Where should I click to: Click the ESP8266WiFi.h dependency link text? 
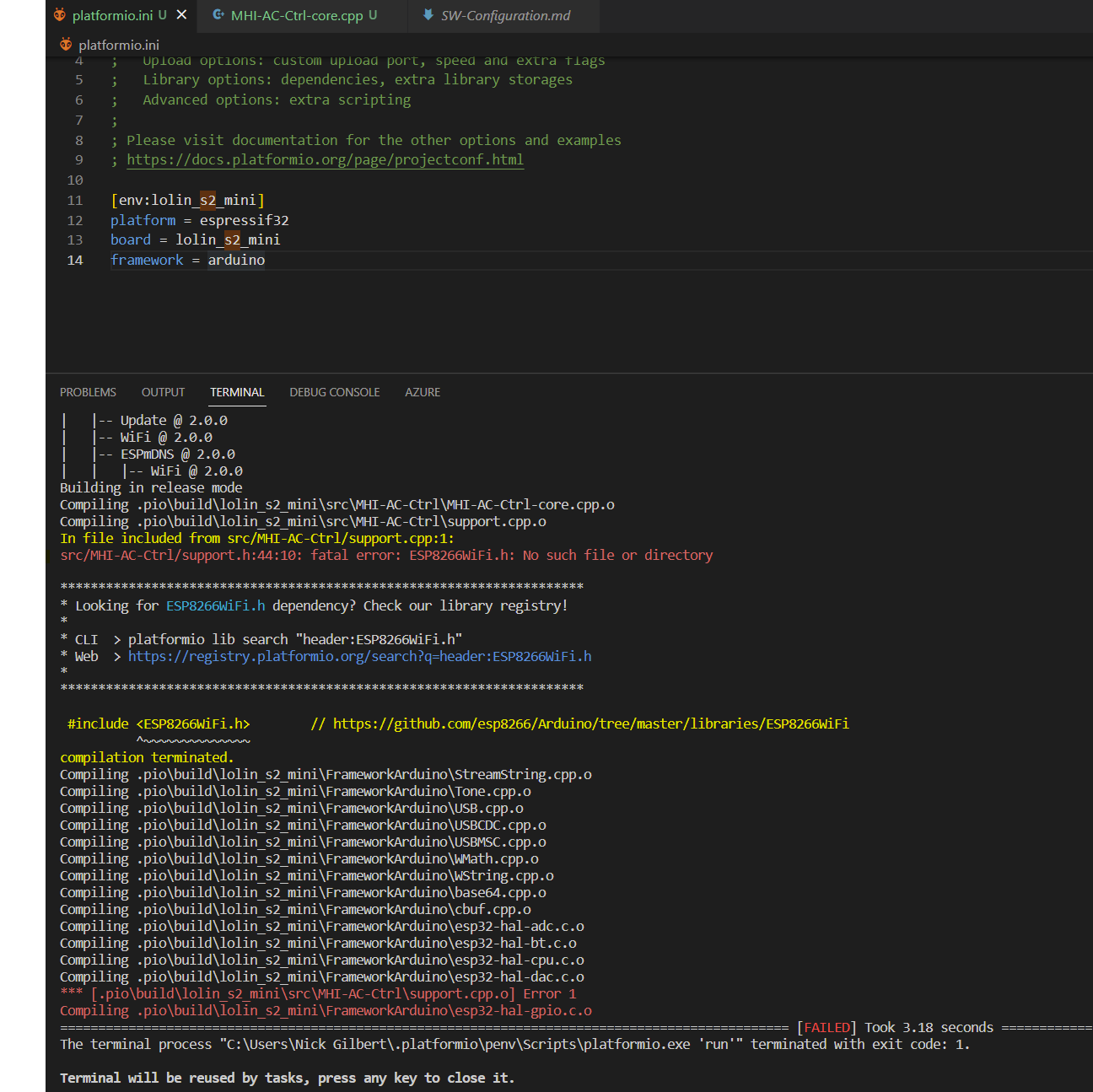click(216, 605)
